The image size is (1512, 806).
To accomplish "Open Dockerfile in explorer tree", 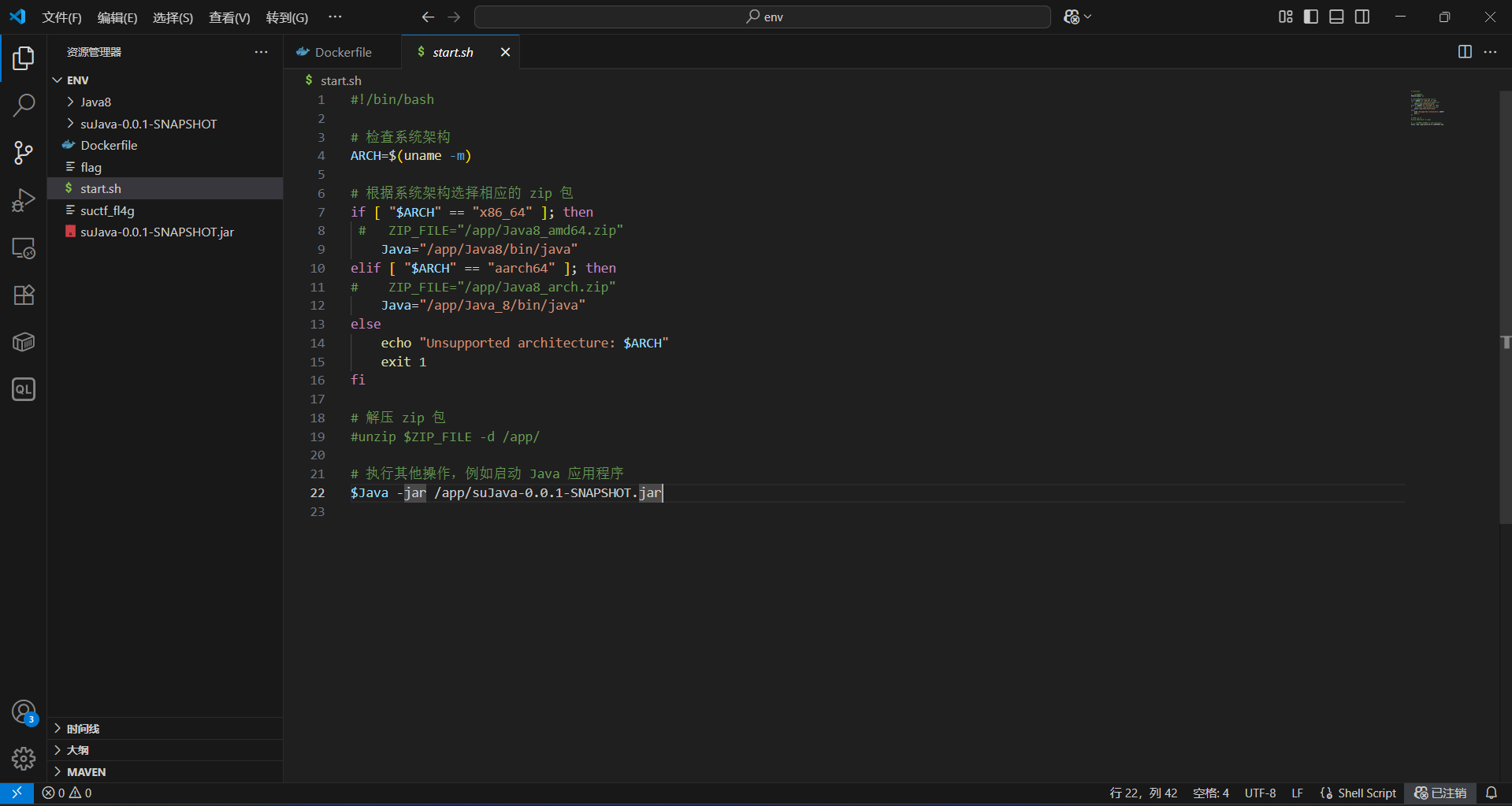I will click(x=165, y=145).
